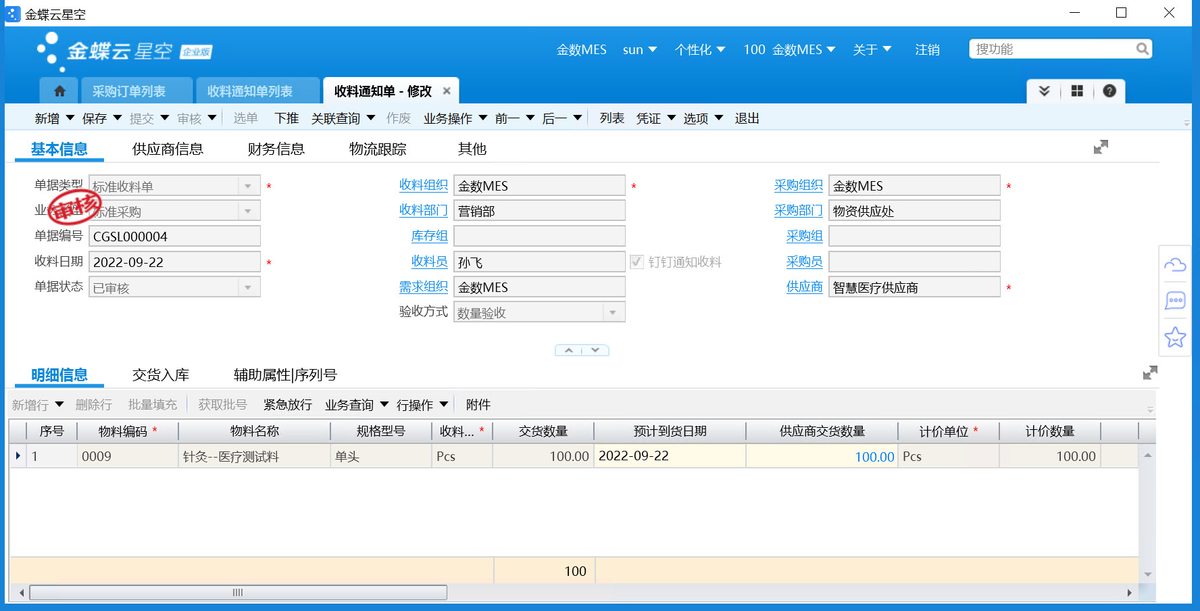This screenshot has width=1200, height=611.
Task: Open the 交货入库 tab
Action: pyautogui.click(x=161, y=375)
